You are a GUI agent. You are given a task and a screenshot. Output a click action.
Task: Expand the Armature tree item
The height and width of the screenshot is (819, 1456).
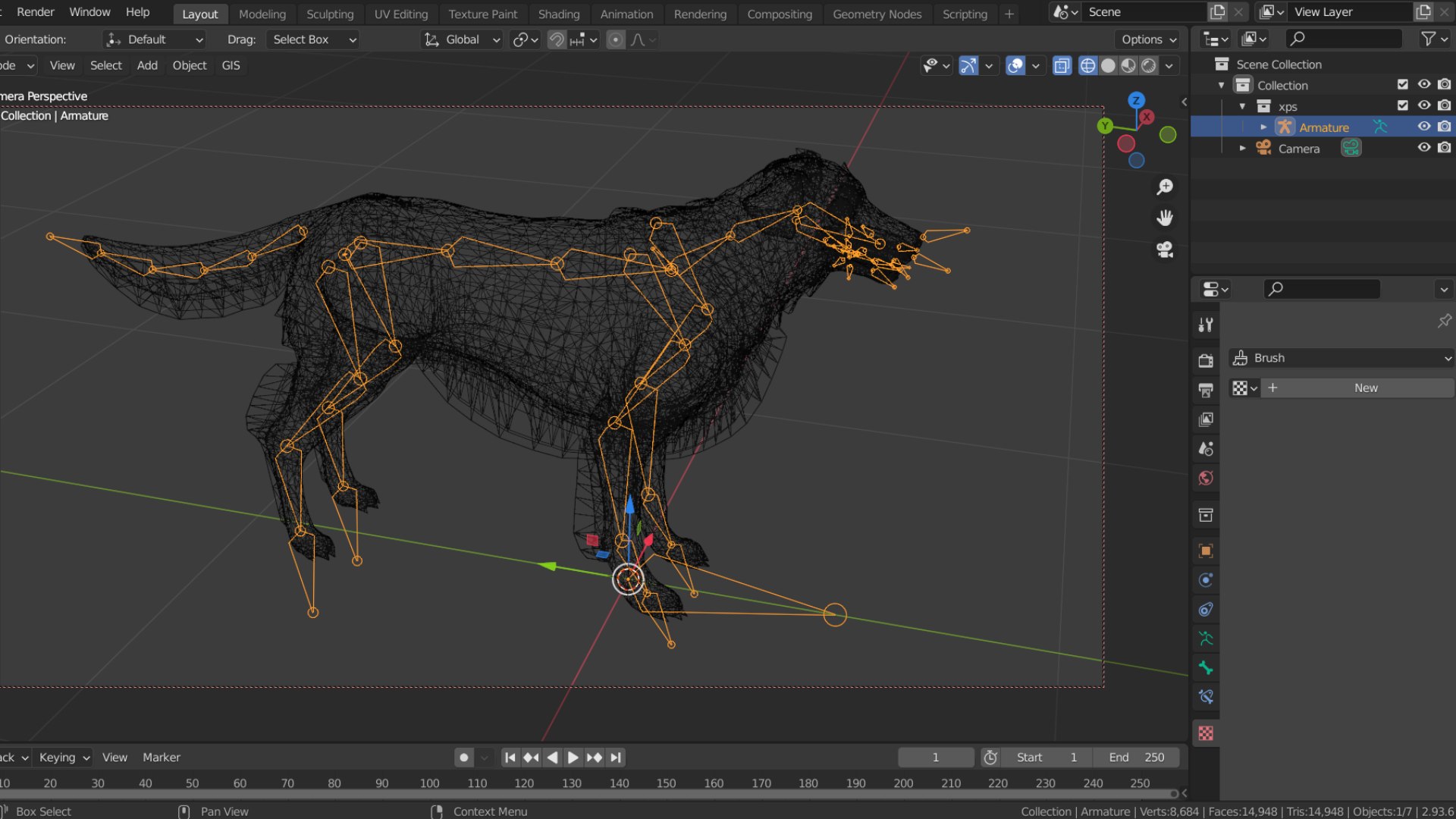pos(1263,127)
